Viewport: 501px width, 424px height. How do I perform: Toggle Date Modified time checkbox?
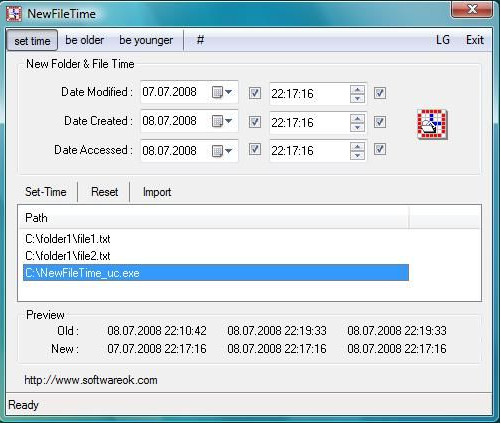point(380,93)
